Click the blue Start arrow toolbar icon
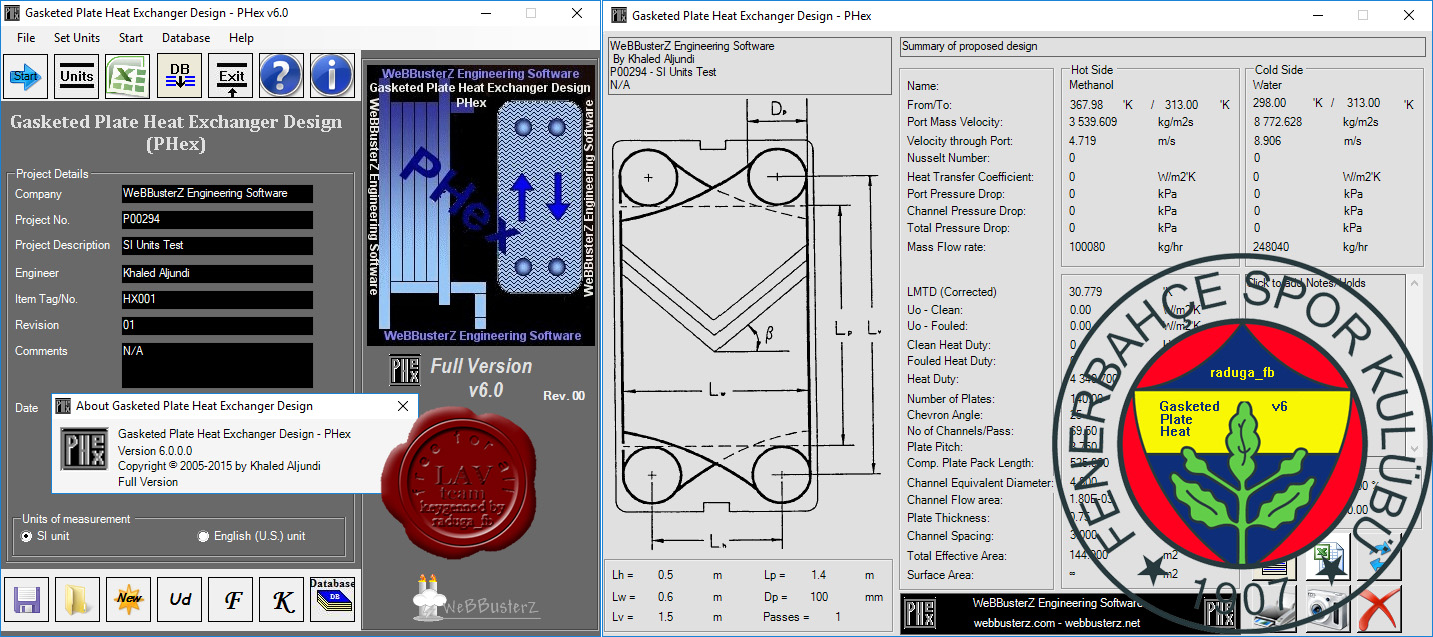 coord(26,76)
